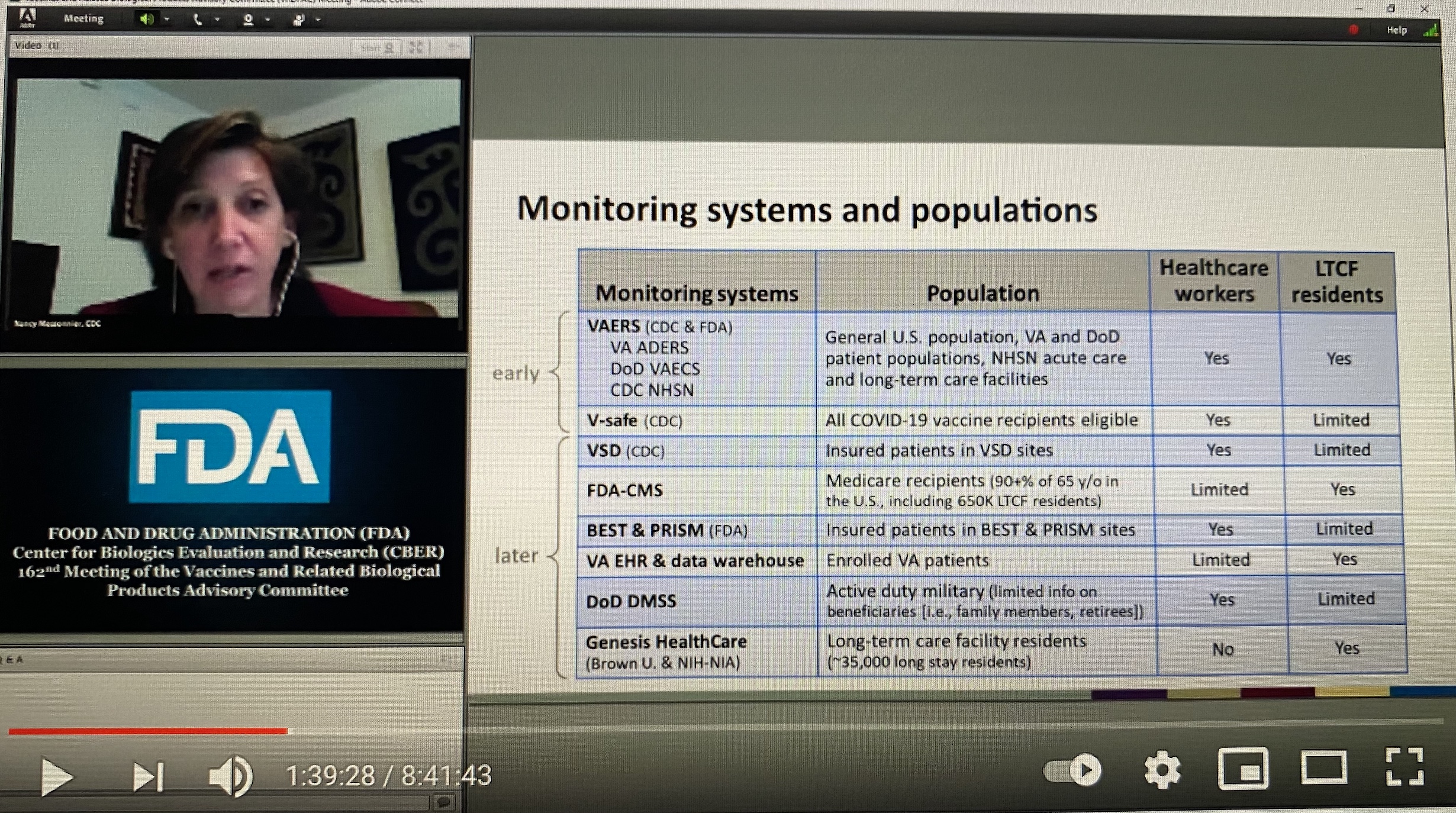Mute the video volume speaker

tap(231, 776)
